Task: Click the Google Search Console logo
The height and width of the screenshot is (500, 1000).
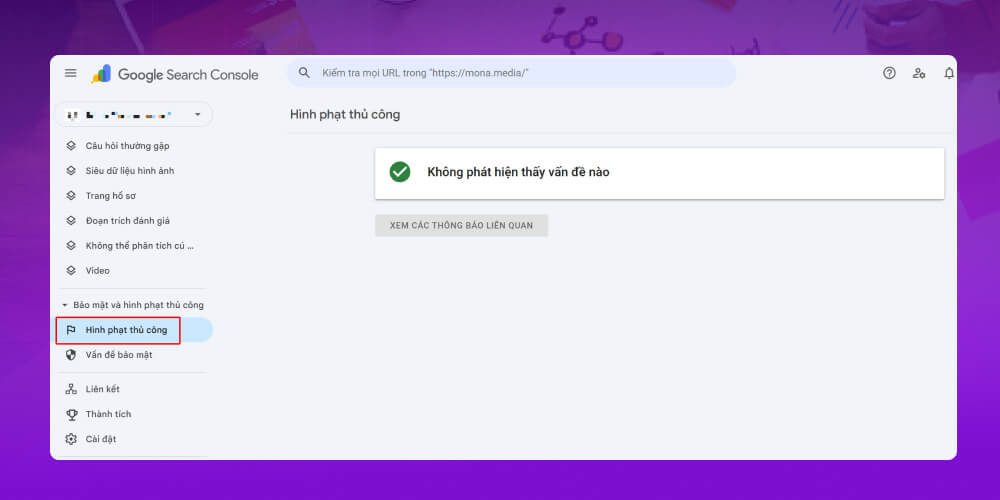Action: click(176, 74)
